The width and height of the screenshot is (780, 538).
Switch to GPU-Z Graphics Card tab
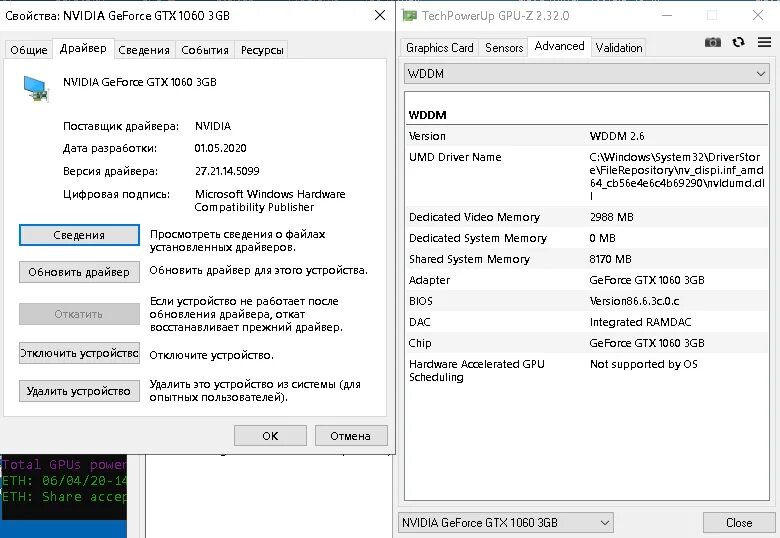pos(439,48)
